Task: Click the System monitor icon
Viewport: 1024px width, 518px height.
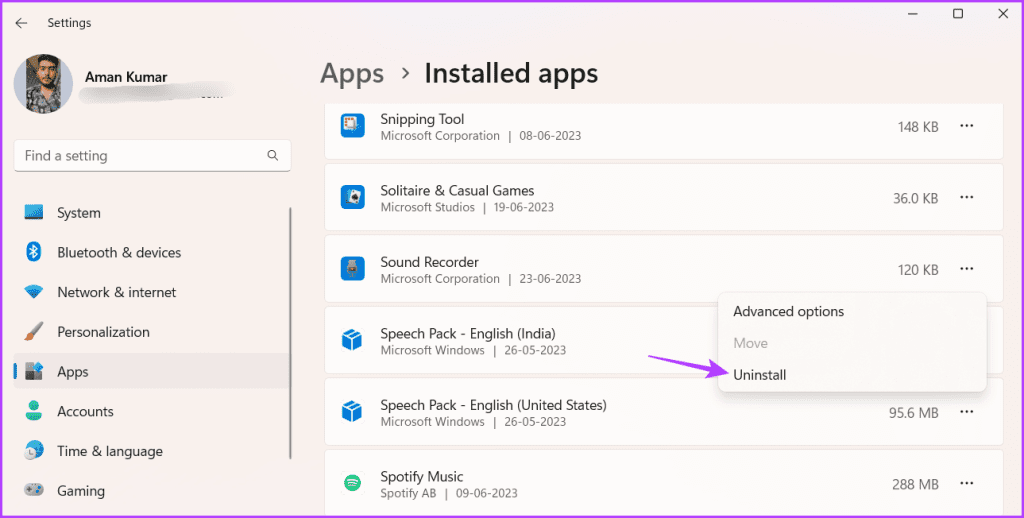Action: [x=34, y=212]
